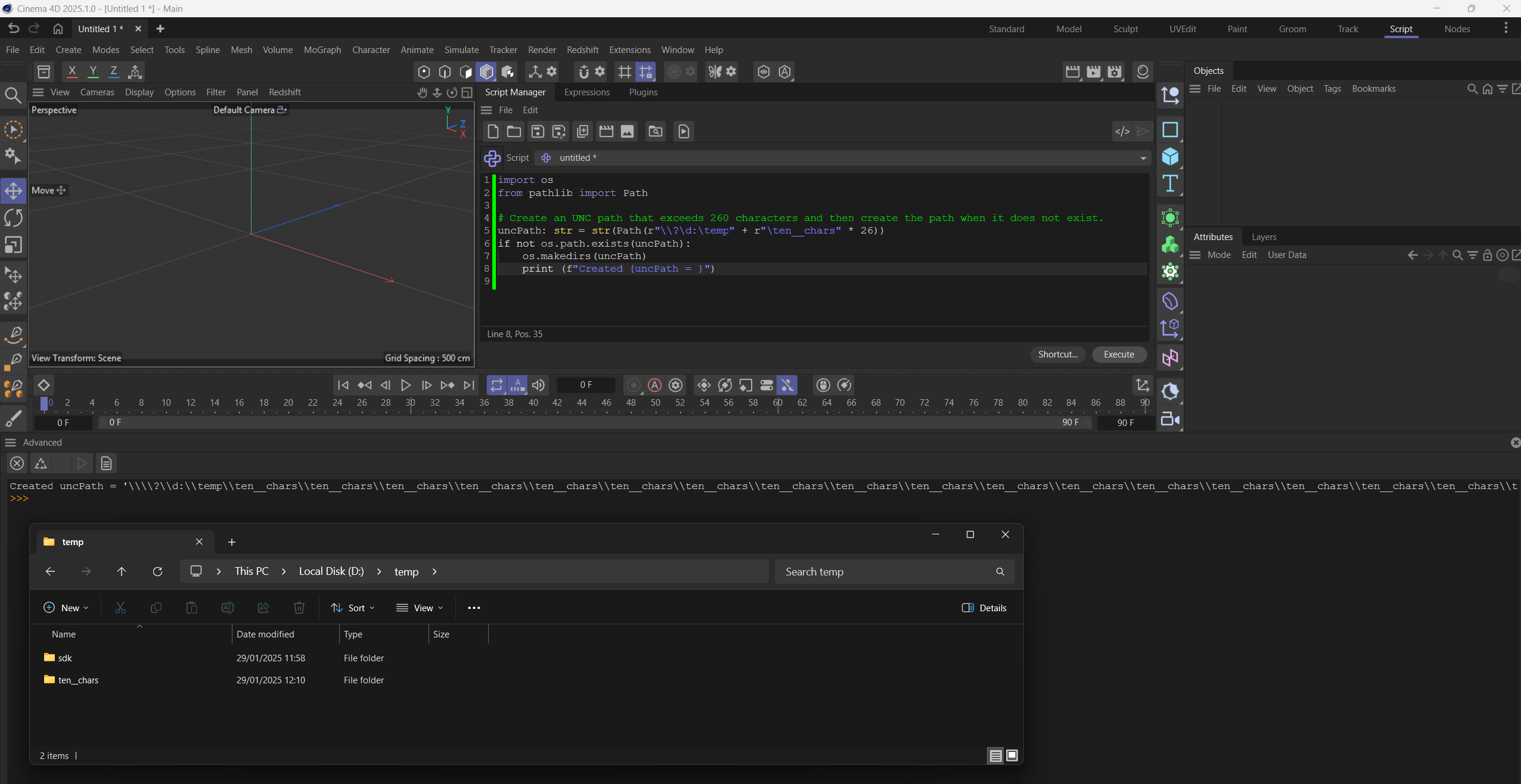
Task: Select the Text spline tool icon
Action: (1170, 184)
